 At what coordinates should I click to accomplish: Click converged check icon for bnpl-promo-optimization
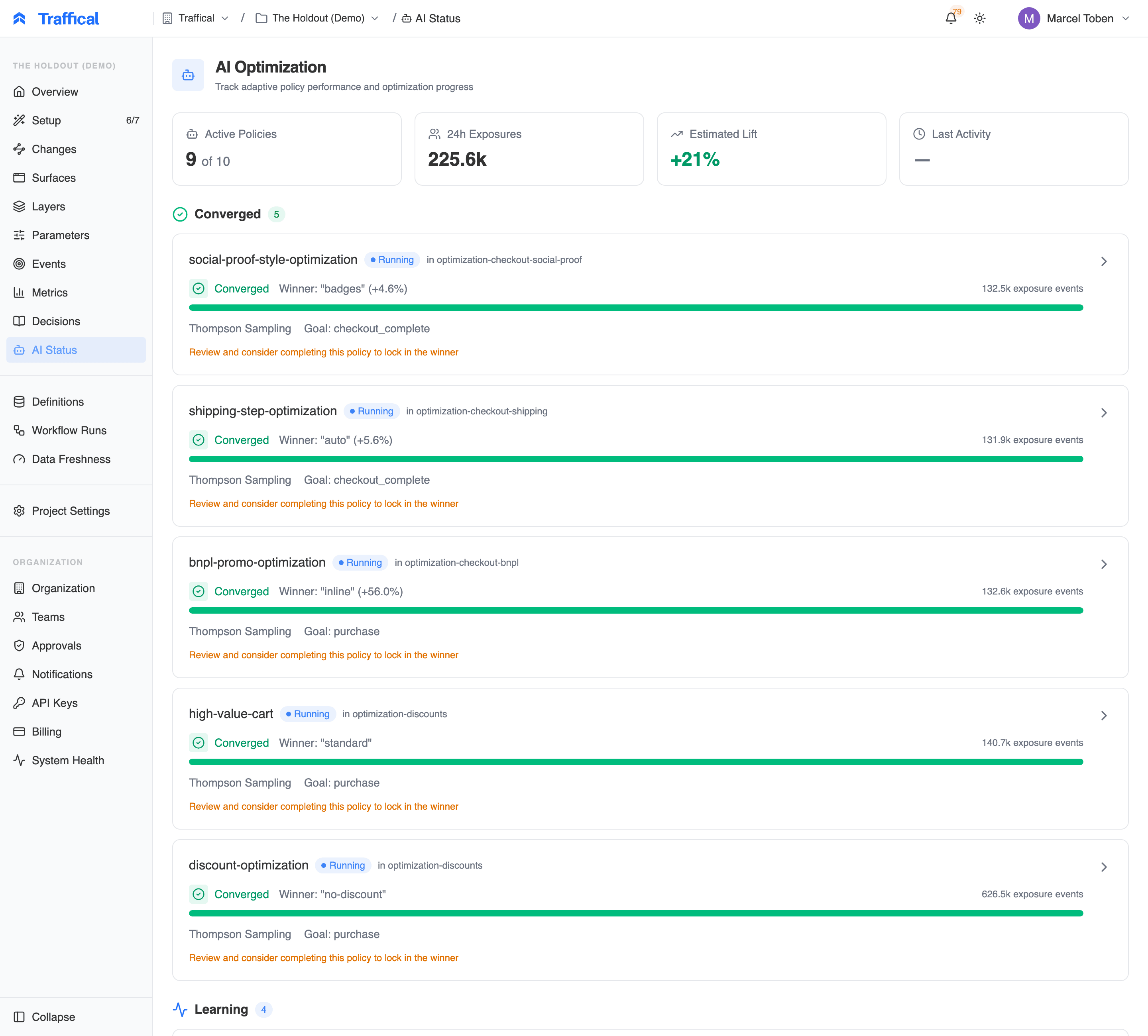click(x=198, y=591)
